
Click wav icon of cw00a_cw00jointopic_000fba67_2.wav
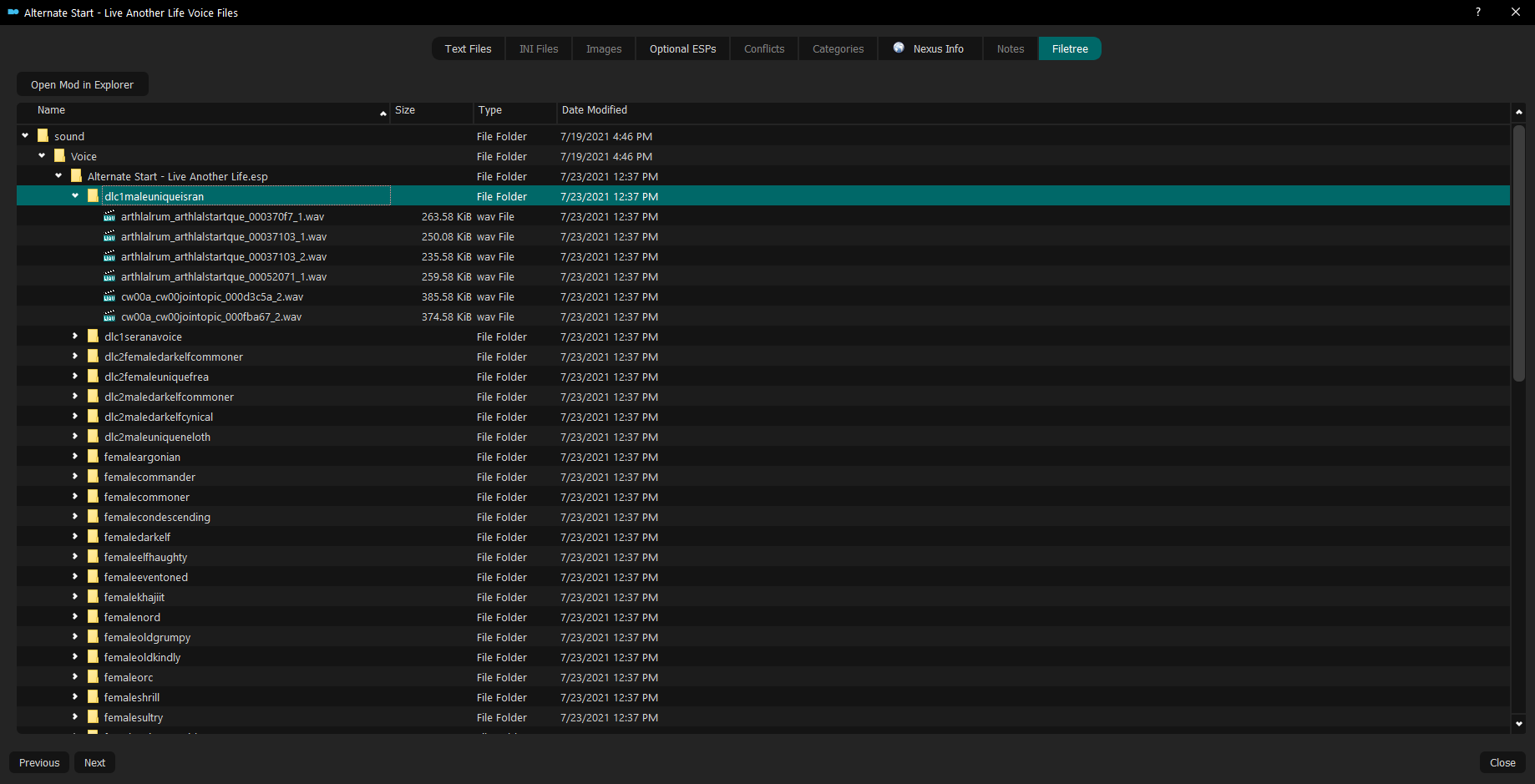click(x=109, y=316)
